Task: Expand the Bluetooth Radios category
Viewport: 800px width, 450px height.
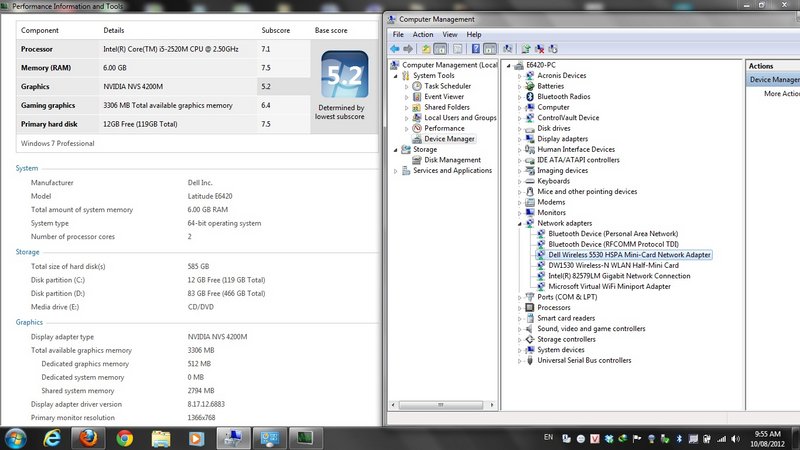Action: click(x=518, y=97)
